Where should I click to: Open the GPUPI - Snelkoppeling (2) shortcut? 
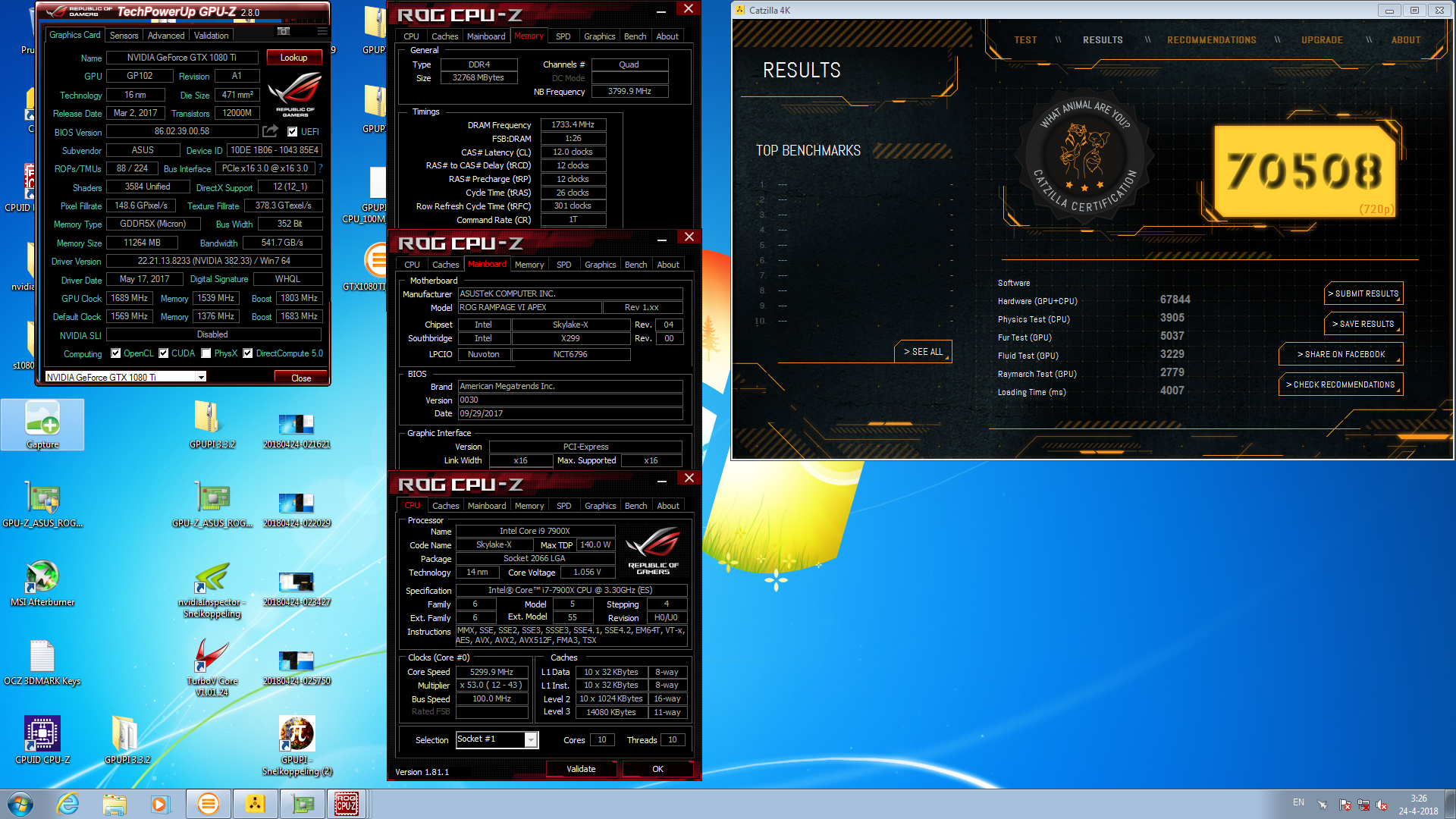[x=297, y=745]
